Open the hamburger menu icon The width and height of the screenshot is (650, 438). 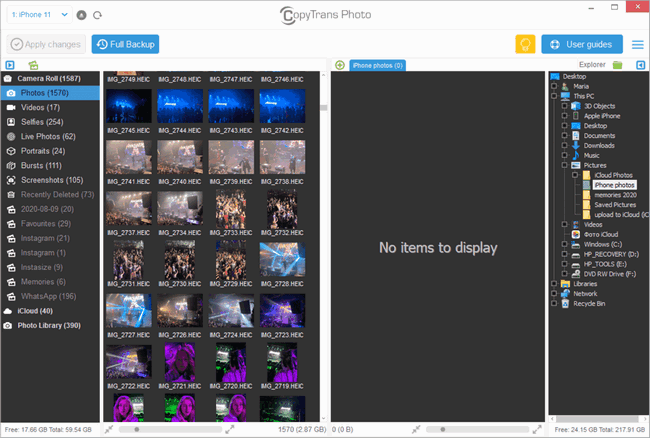tap(638, 44)
